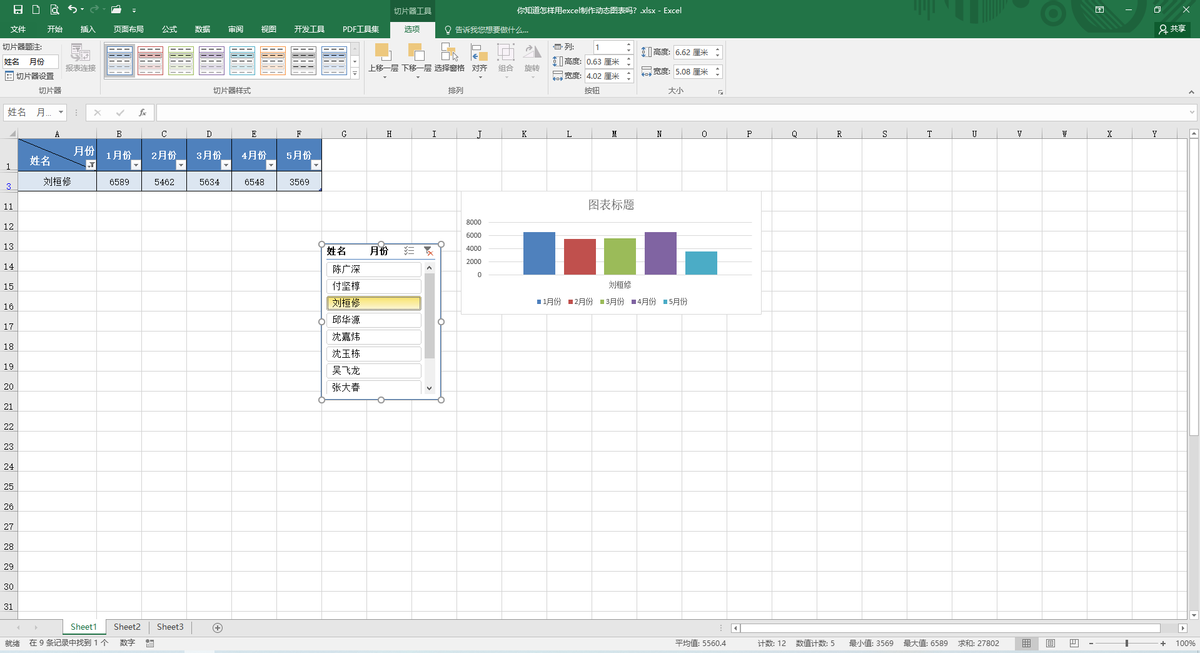This screenshot has width=1200, height=653.
Task: Click the slicer columns (列) count field
Action: [x=609, y=47]
